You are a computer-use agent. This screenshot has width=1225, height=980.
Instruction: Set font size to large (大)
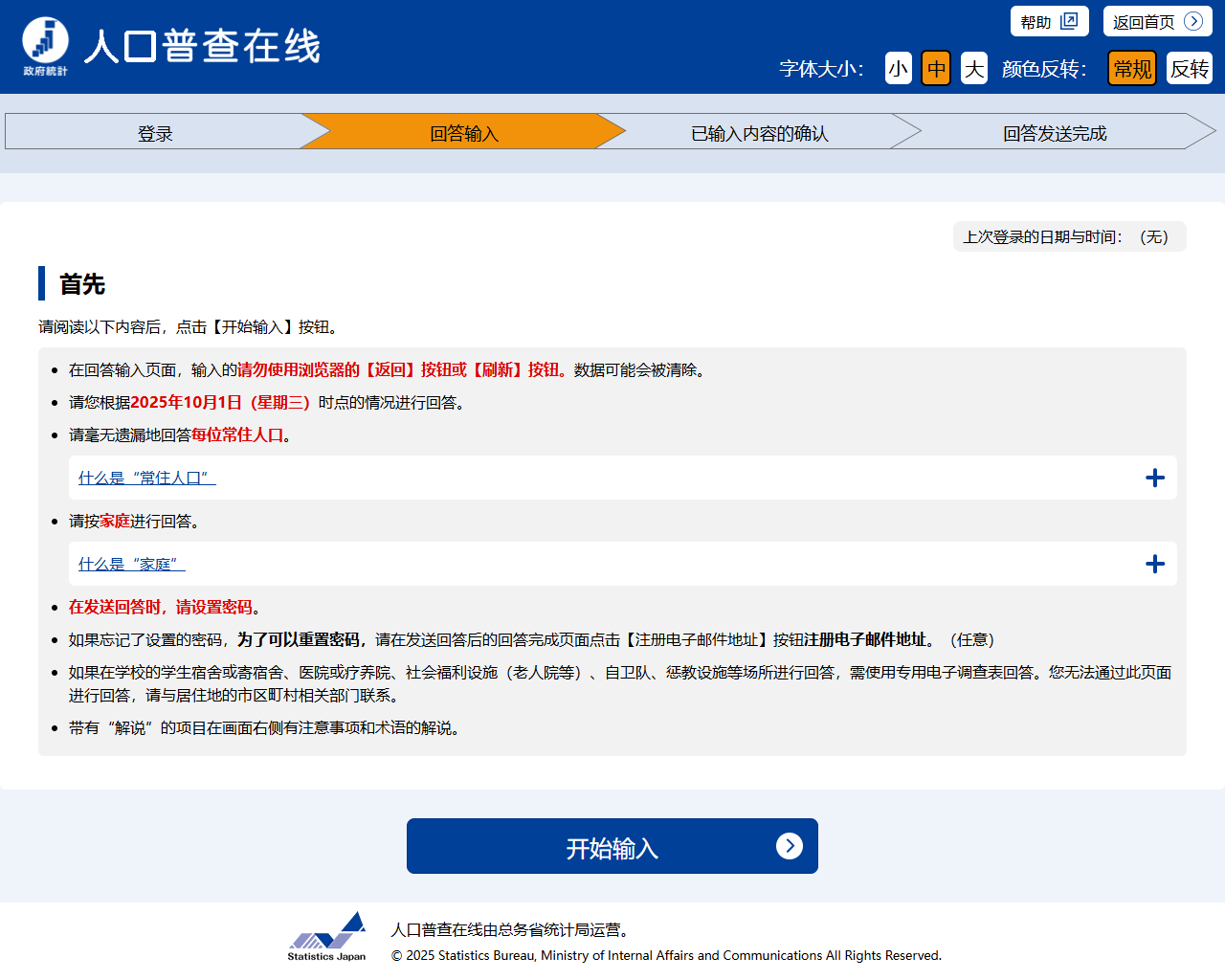974,68
